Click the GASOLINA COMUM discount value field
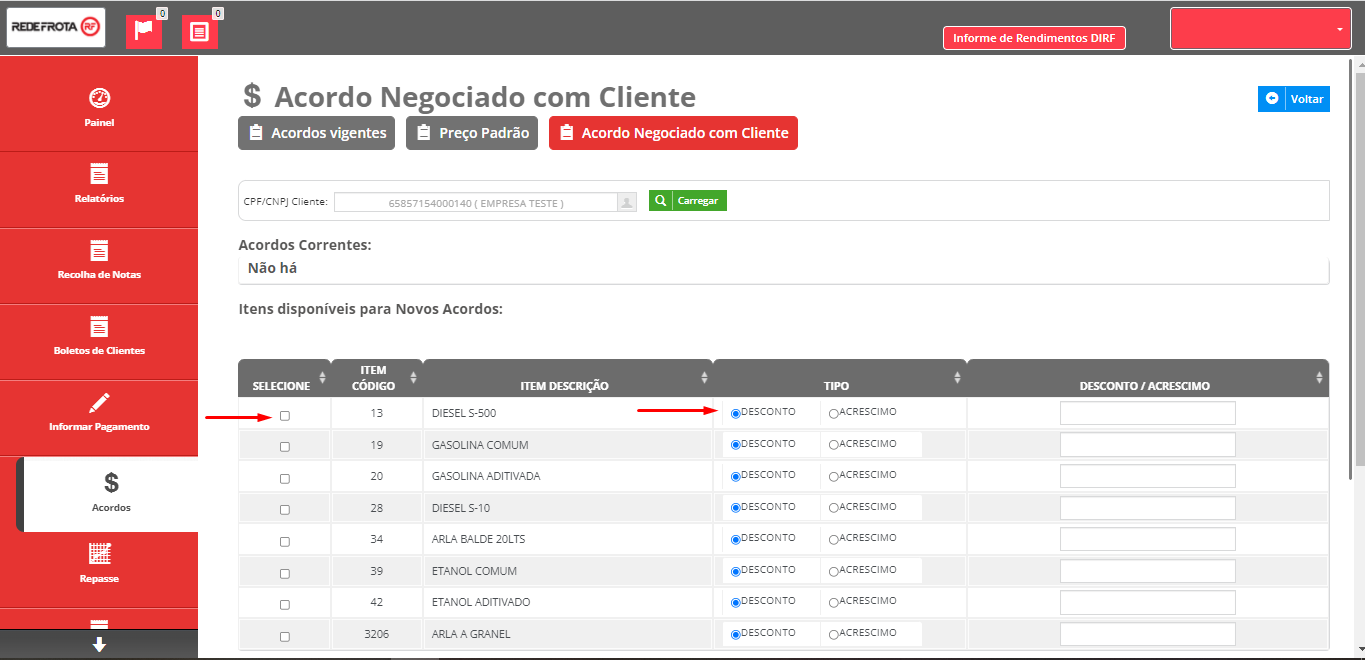 [x=1148, y=445]
